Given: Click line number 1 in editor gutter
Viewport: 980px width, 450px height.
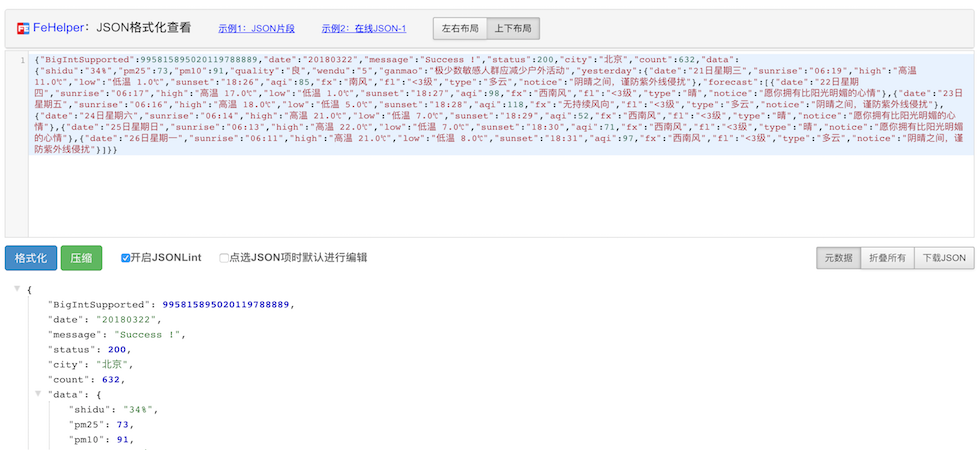Looking at the screenshot, I should (x=22, y=60).
